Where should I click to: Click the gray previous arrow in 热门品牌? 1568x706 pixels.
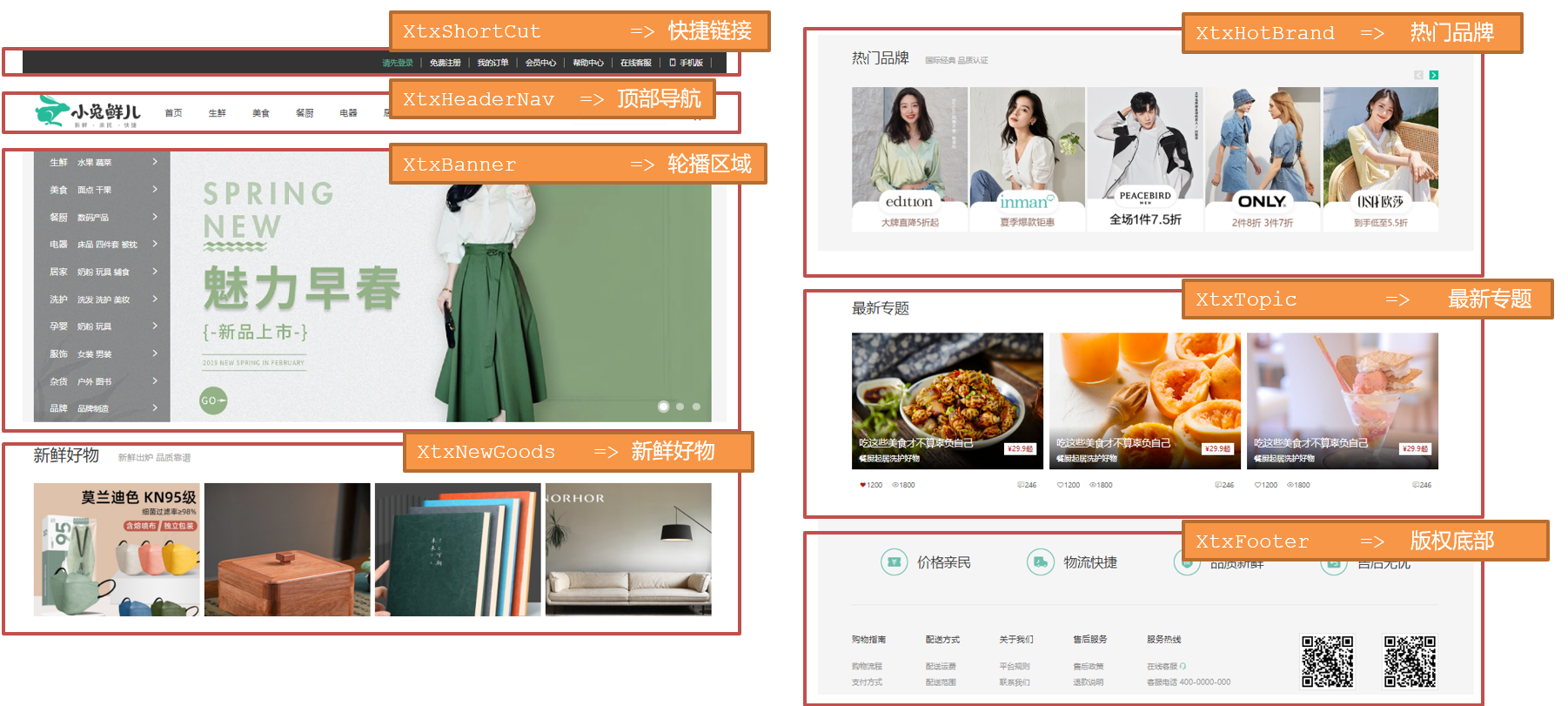click(x=1418, y=75)
